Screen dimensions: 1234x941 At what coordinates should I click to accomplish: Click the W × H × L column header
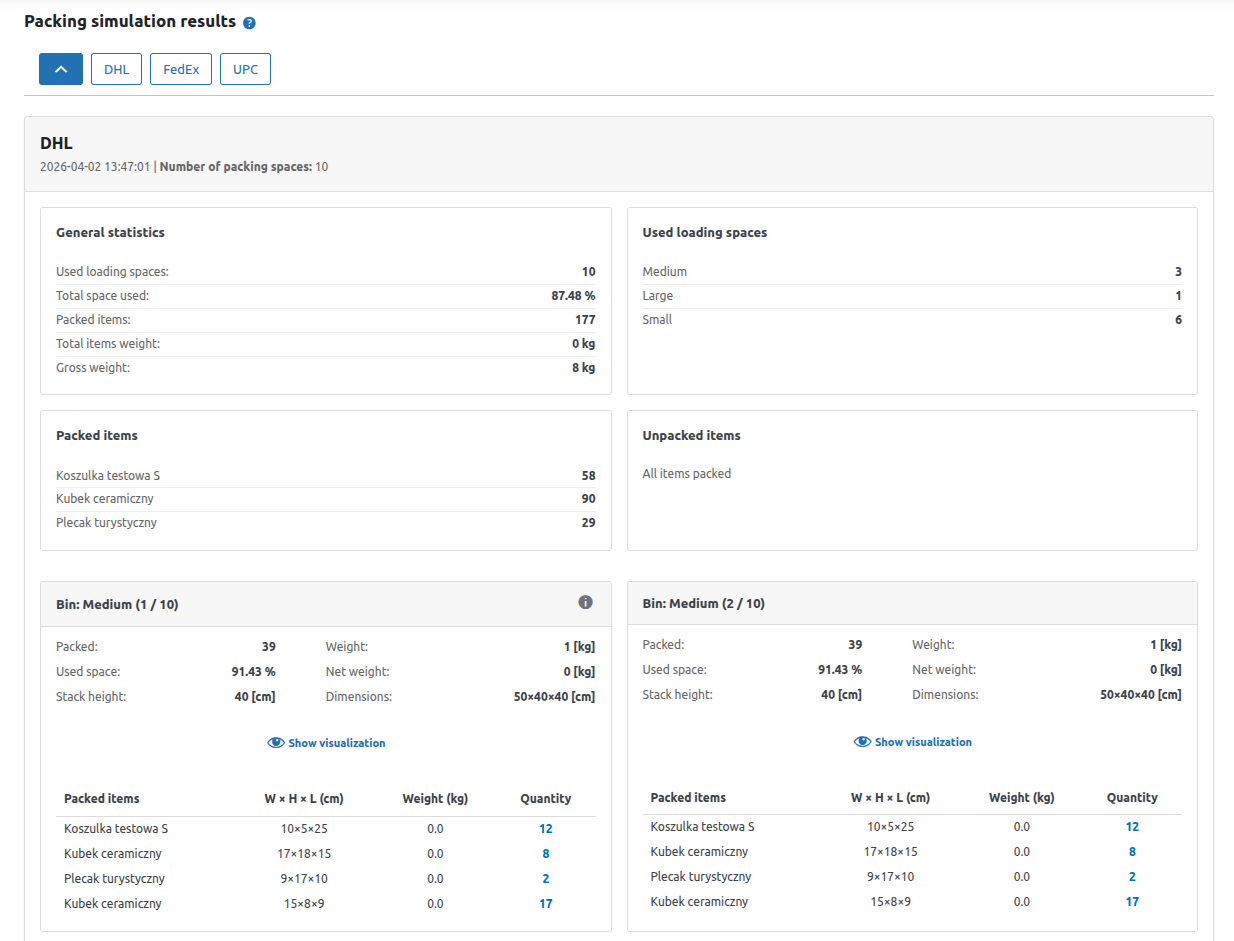tap(301, 798)
